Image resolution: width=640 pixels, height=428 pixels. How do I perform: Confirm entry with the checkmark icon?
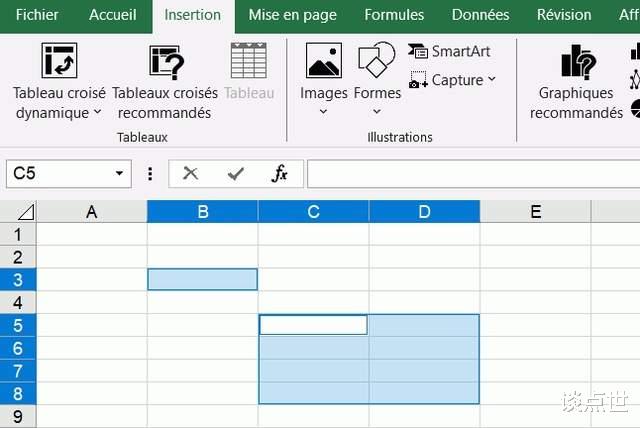pos(236,174)
